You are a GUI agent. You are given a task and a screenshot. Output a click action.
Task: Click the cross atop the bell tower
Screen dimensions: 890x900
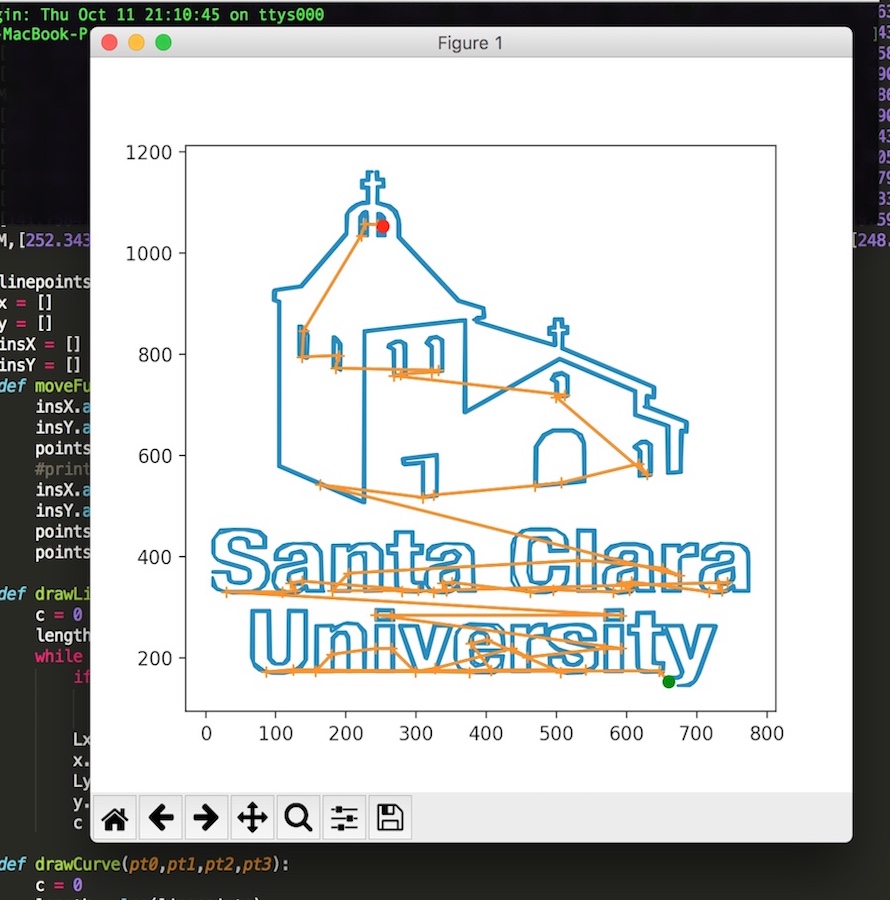click(372, 186)
